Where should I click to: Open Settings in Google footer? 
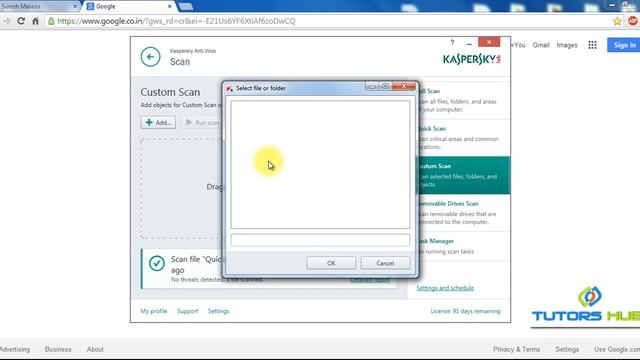click(x=567, y=349)
